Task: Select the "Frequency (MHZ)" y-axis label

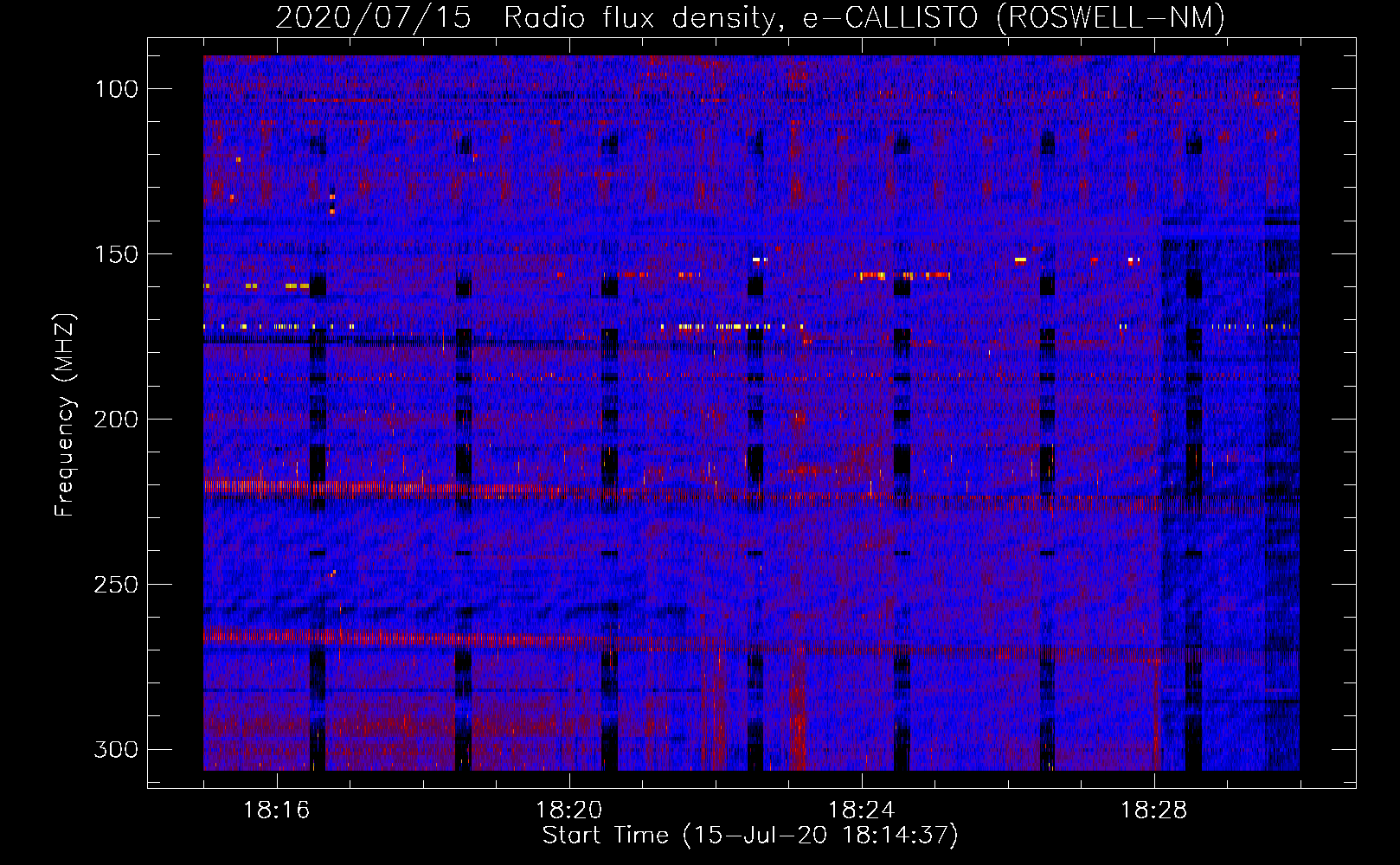Action: tap(64, 415)
